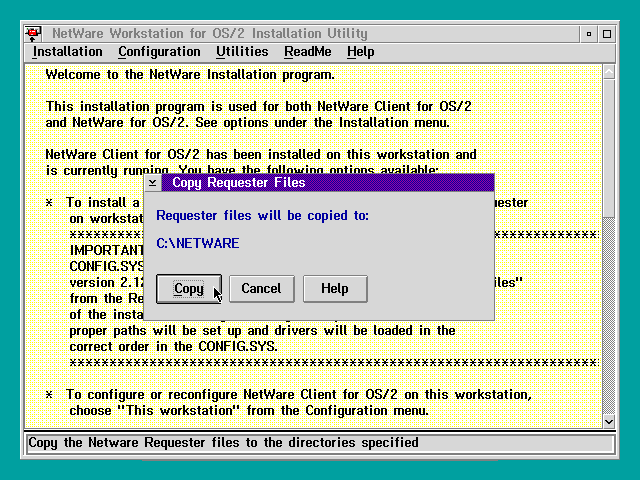Click the line 'NetWare Client for OS/2 has been installed'

point(261,155)
